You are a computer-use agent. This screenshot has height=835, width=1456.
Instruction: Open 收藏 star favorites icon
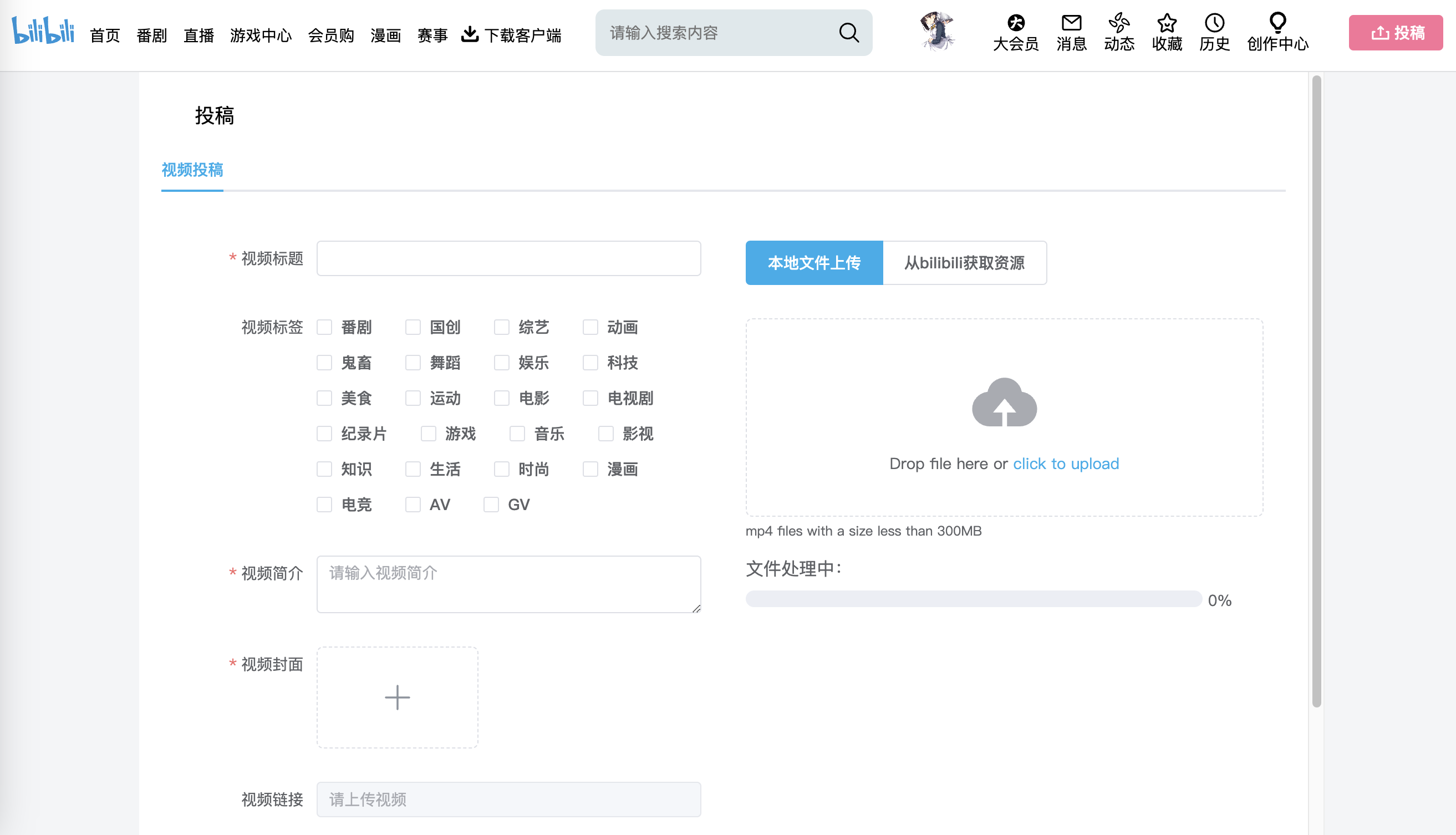click(x=1167, y=23)
